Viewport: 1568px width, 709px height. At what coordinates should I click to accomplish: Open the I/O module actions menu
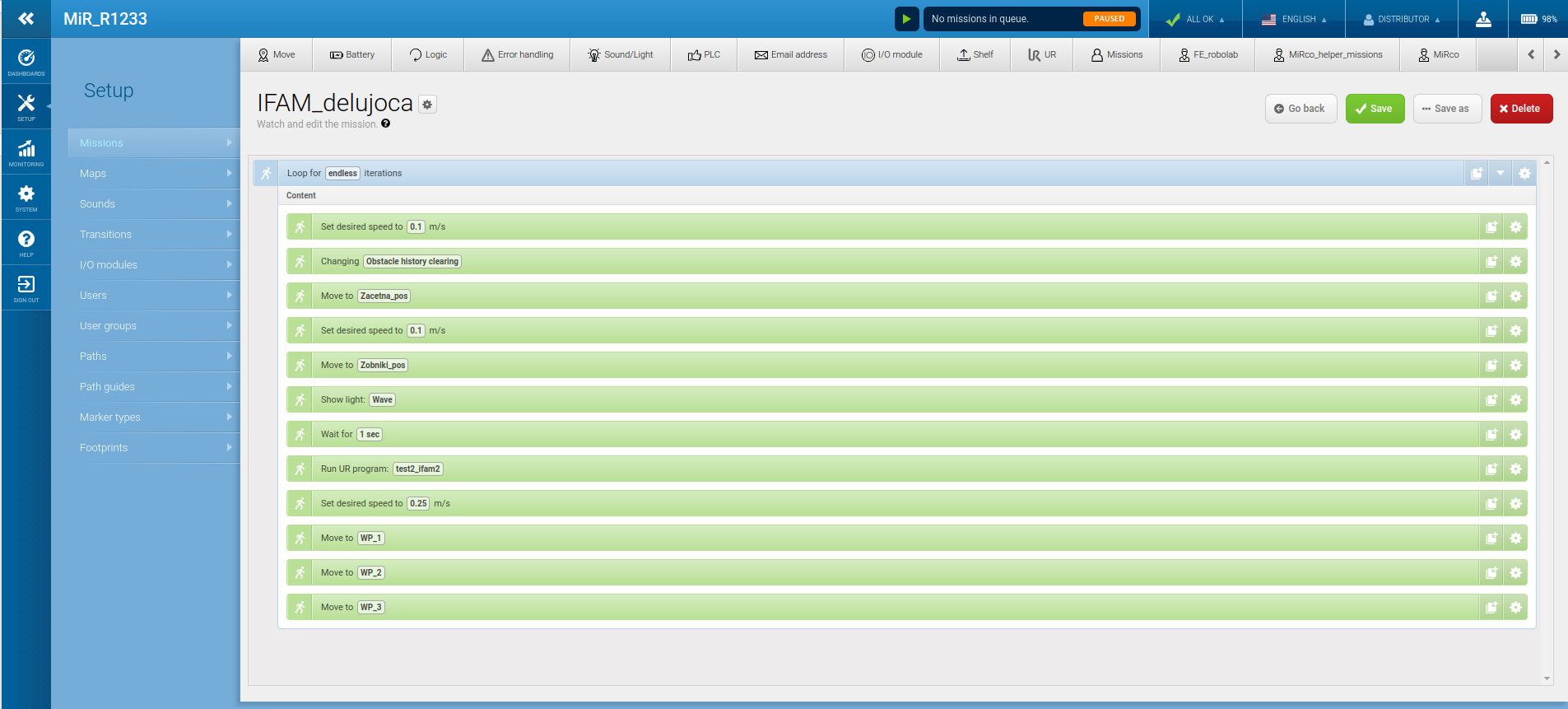892,54
